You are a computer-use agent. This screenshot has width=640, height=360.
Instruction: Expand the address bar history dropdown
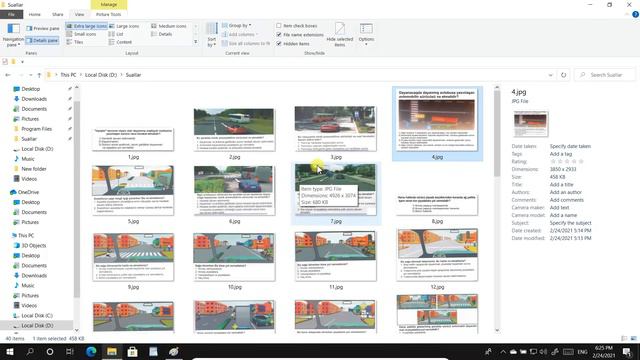tap(550, 75)
